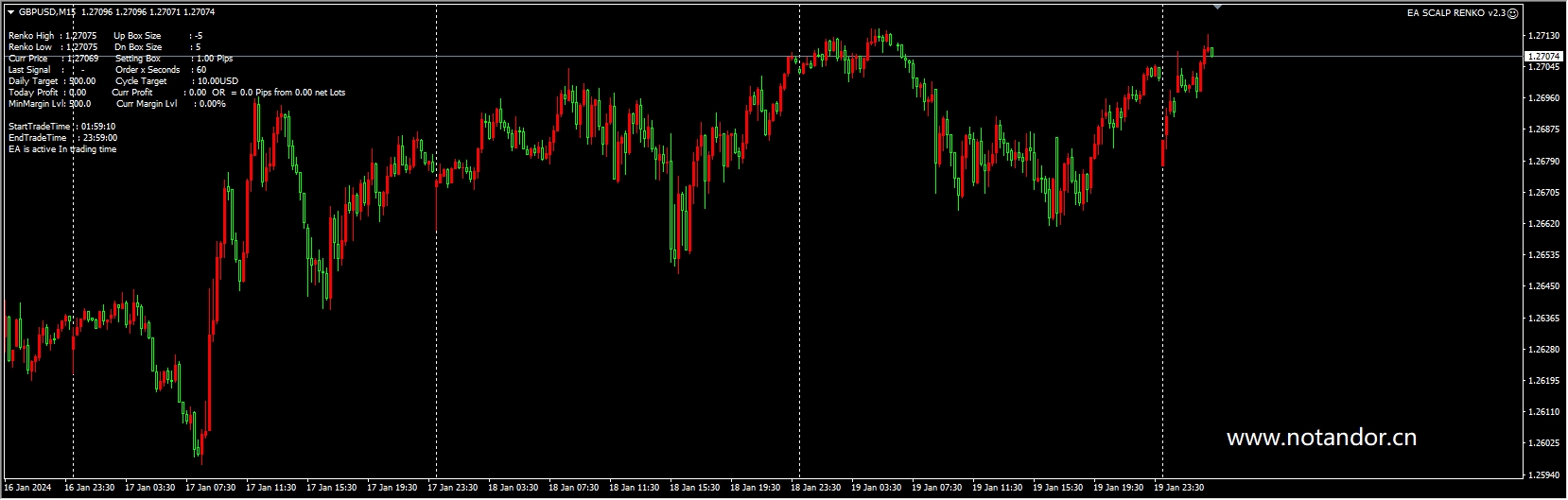This screenshot has height=500, width=1568.
Task: Click the 'EA is active In trading time' status
Action: [x=62, y=149]
